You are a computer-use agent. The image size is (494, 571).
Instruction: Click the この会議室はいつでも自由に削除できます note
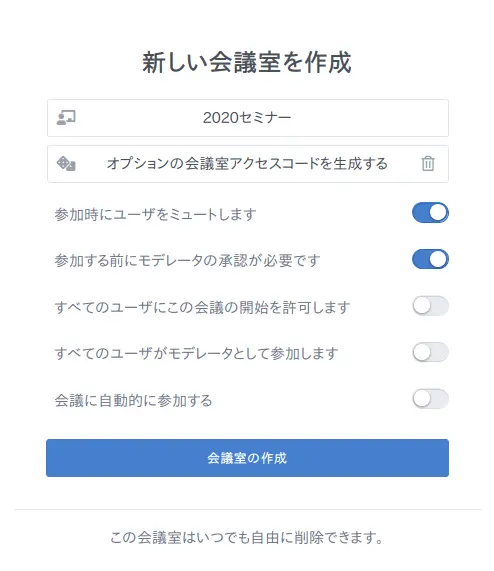coord(247,537)
